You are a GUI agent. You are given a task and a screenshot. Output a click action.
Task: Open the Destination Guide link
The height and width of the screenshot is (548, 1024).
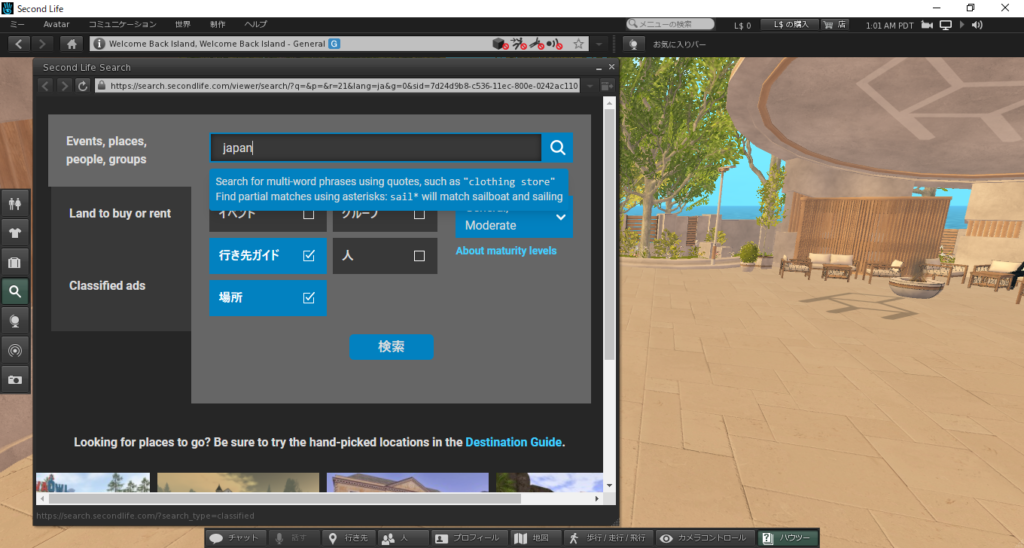[513, 442]
